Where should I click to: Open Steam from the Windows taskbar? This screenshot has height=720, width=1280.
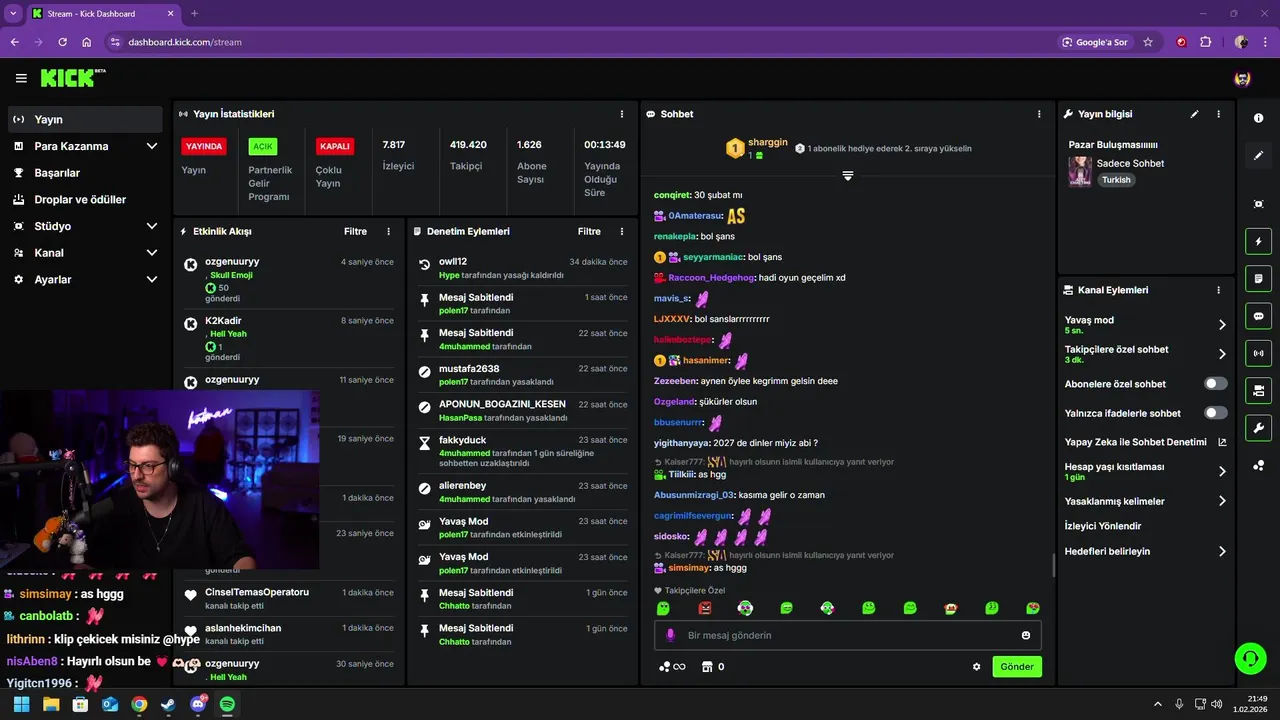[x=168, y=704]
